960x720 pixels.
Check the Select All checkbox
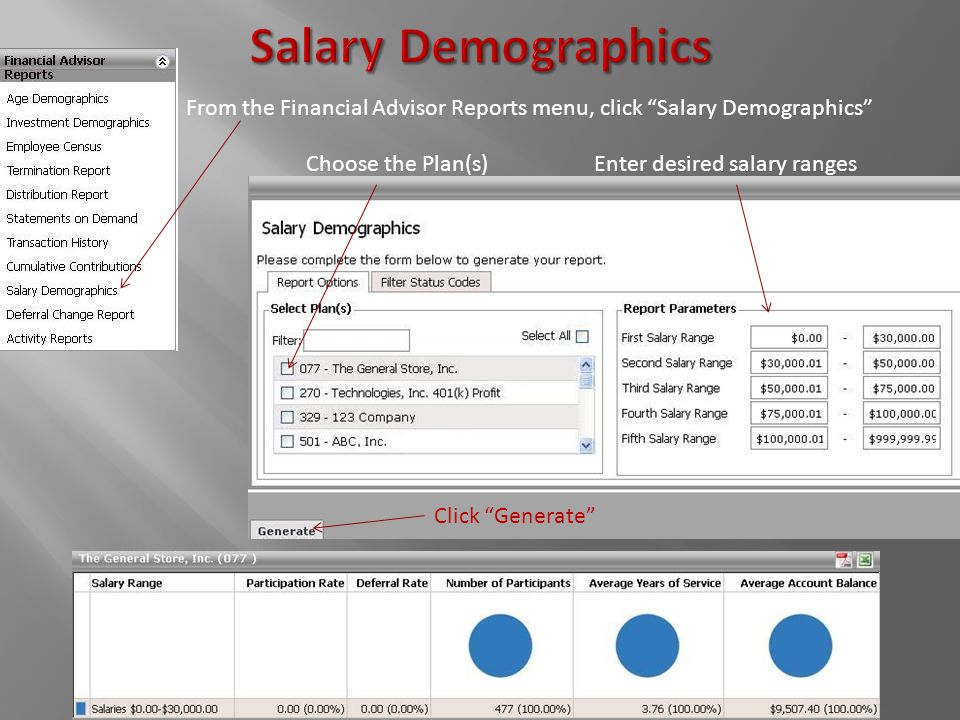582,336
